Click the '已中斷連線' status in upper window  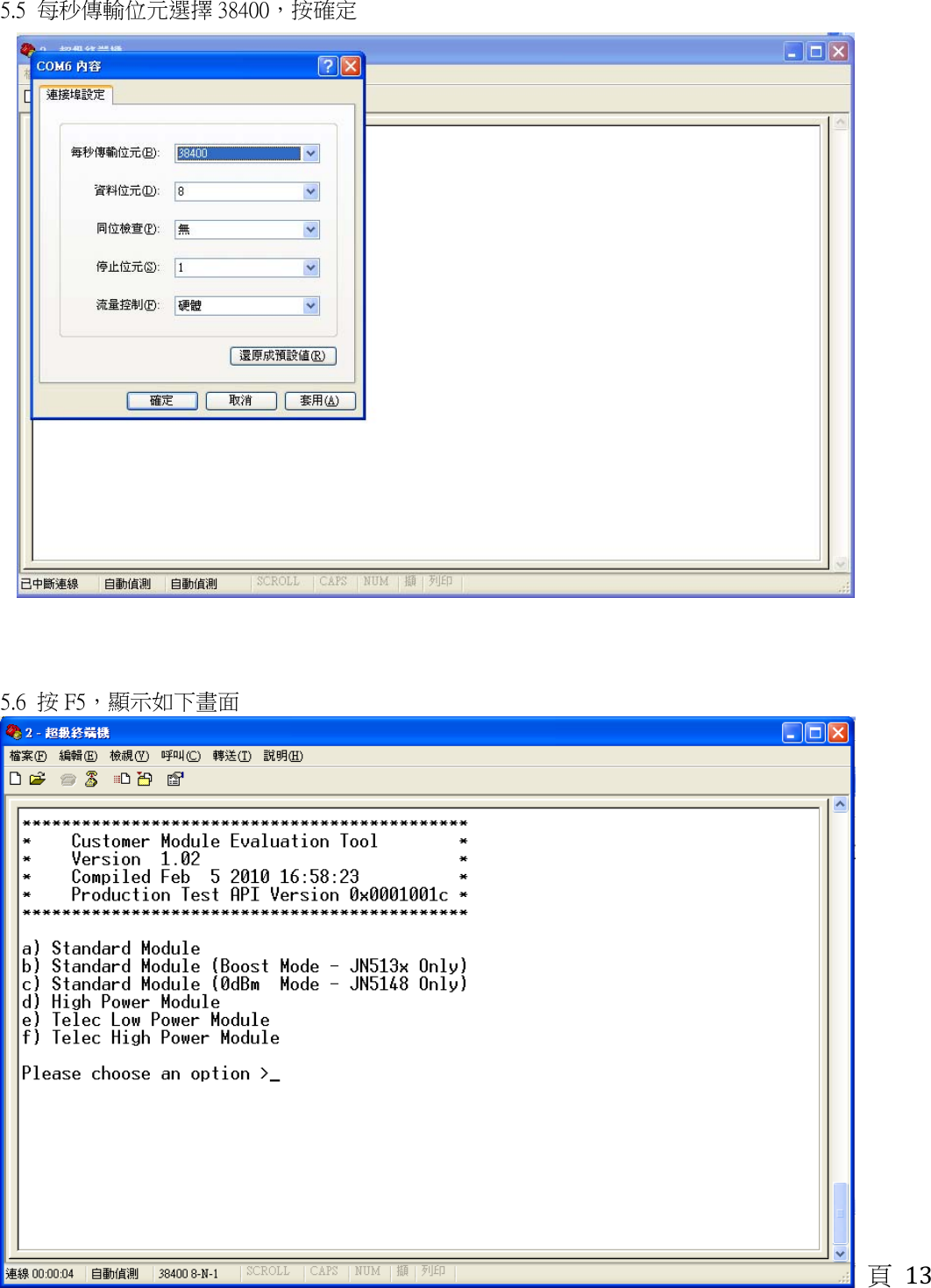pyautogui.click(x=49, y=583)
